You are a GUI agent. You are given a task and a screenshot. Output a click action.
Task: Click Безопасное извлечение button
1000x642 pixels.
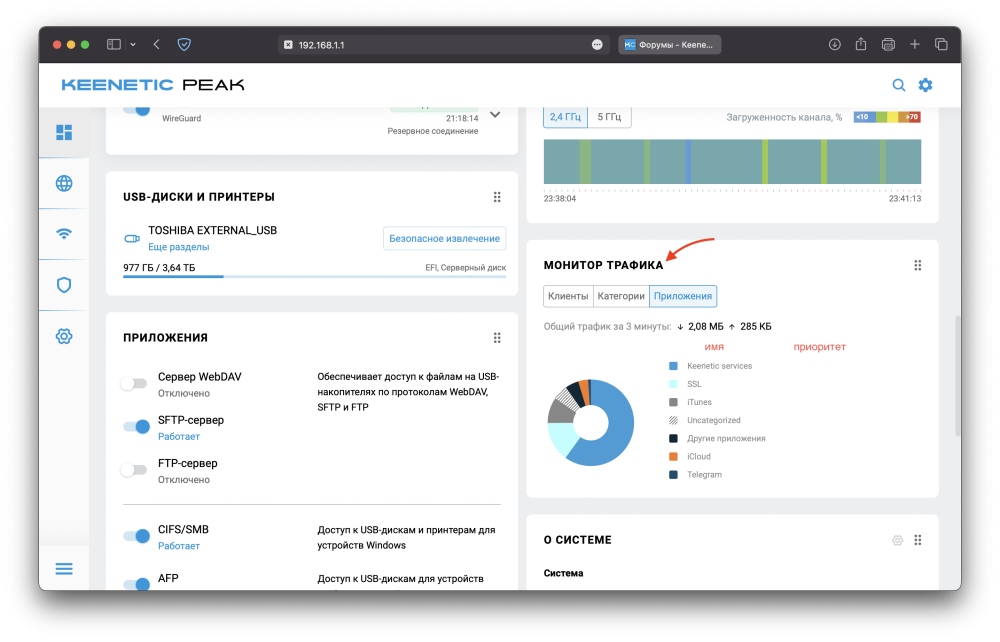pyautogui.click(x=445, y=238)
